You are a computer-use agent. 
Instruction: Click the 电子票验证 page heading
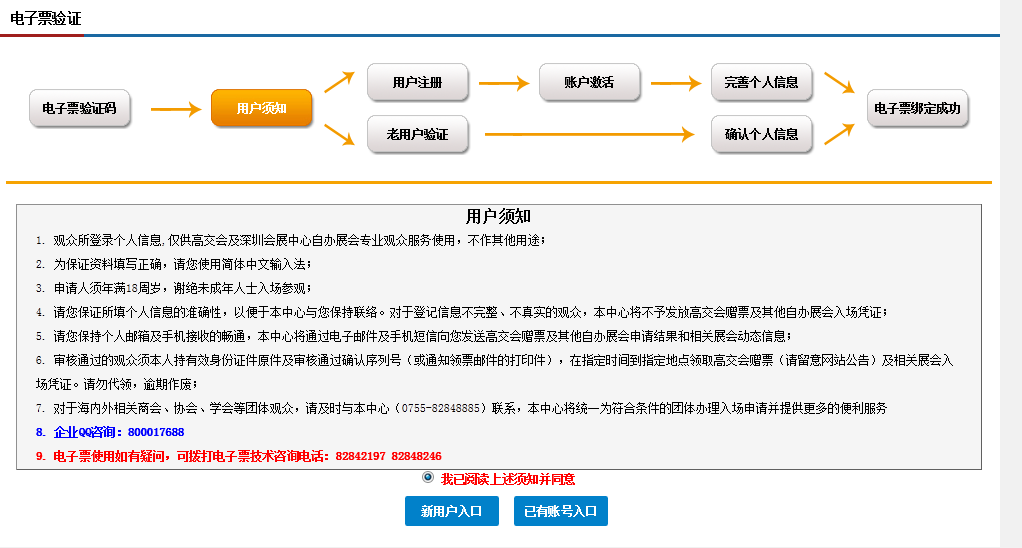[46, 18]
